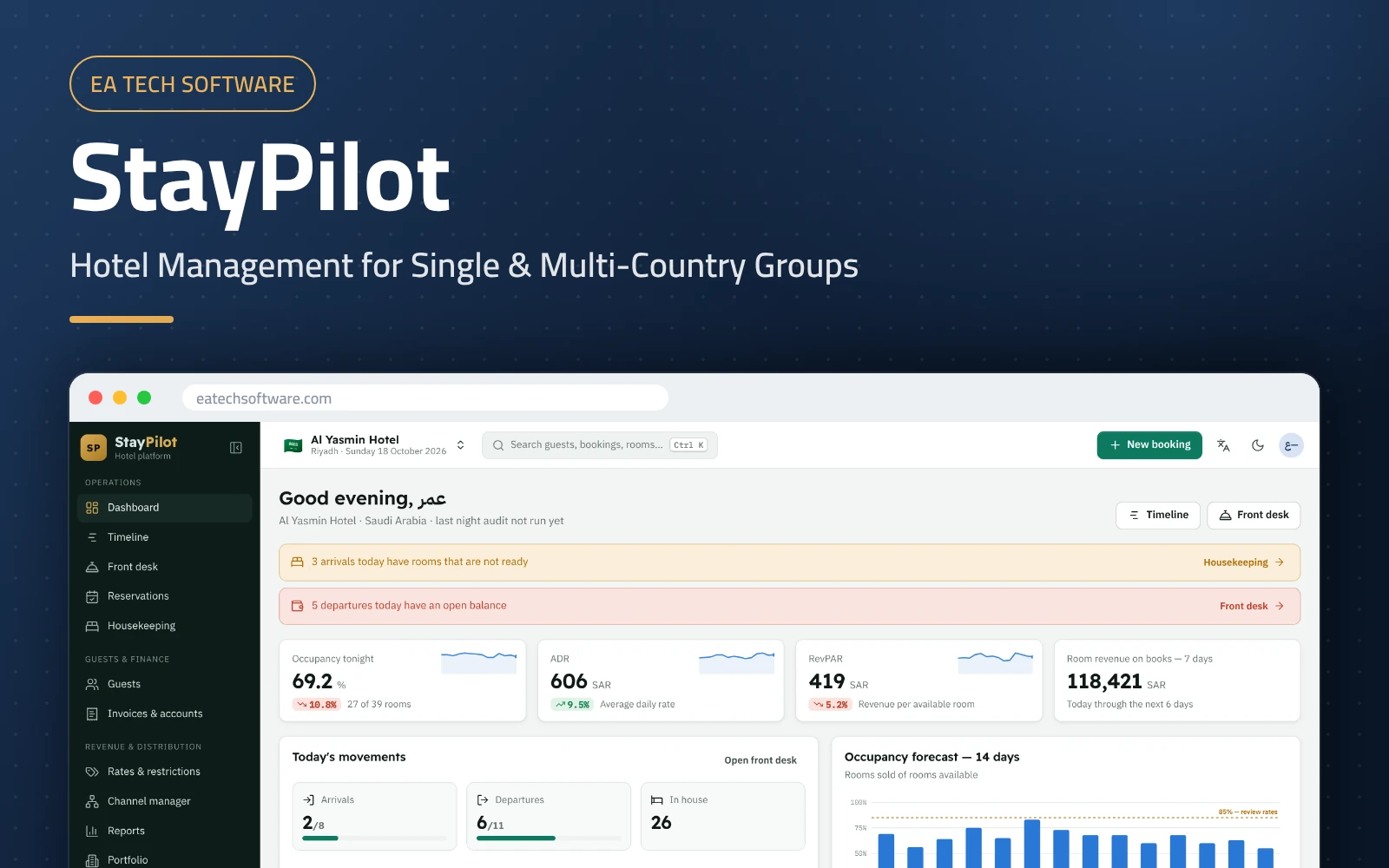Click the Guests people icon
This screenshot has width=1389, height=868.
coord(92,684)
